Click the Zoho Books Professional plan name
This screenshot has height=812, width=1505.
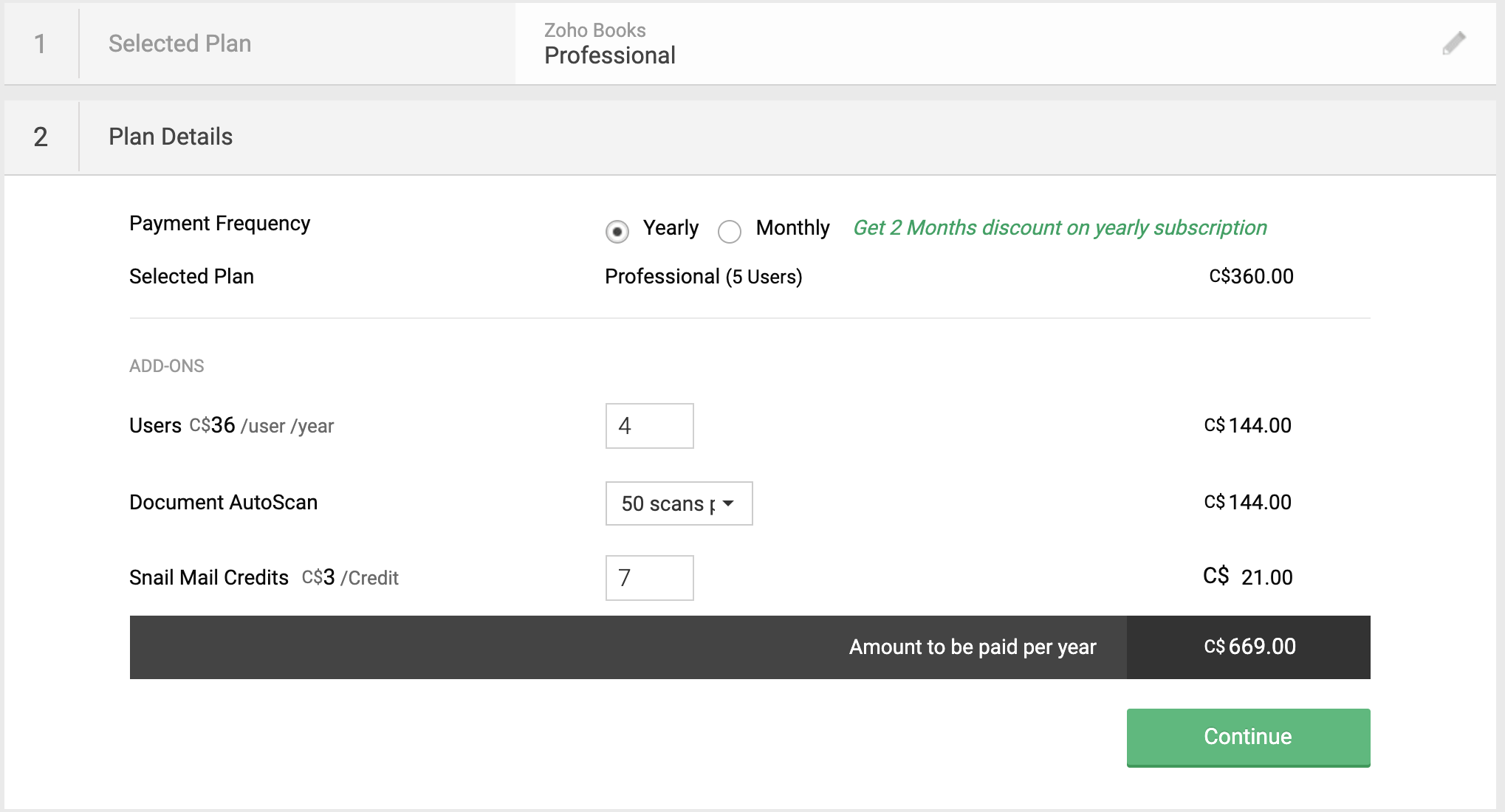pos(609,55)
